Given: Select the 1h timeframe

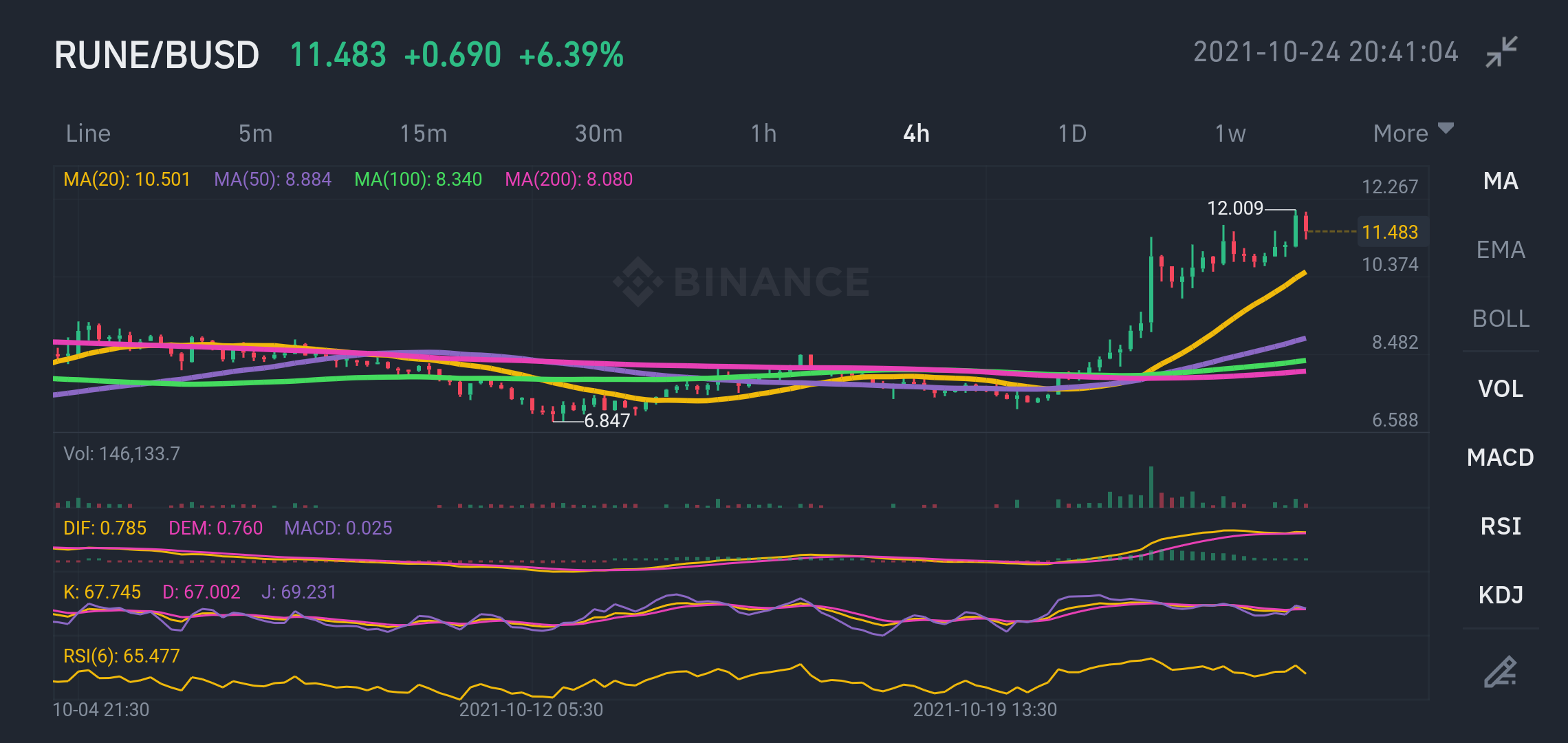Looking at the screenshot, I should (763, 133).
